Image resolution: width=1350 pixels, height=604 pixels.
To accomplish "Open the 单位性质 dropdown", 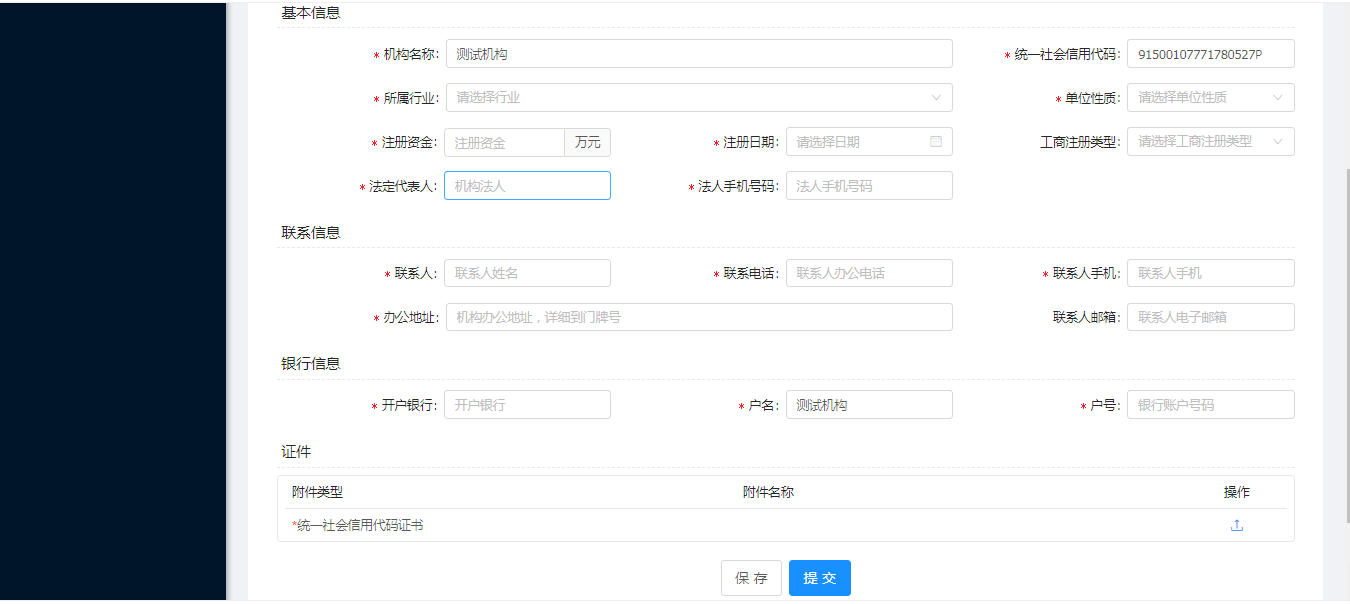I will 1210,97.
